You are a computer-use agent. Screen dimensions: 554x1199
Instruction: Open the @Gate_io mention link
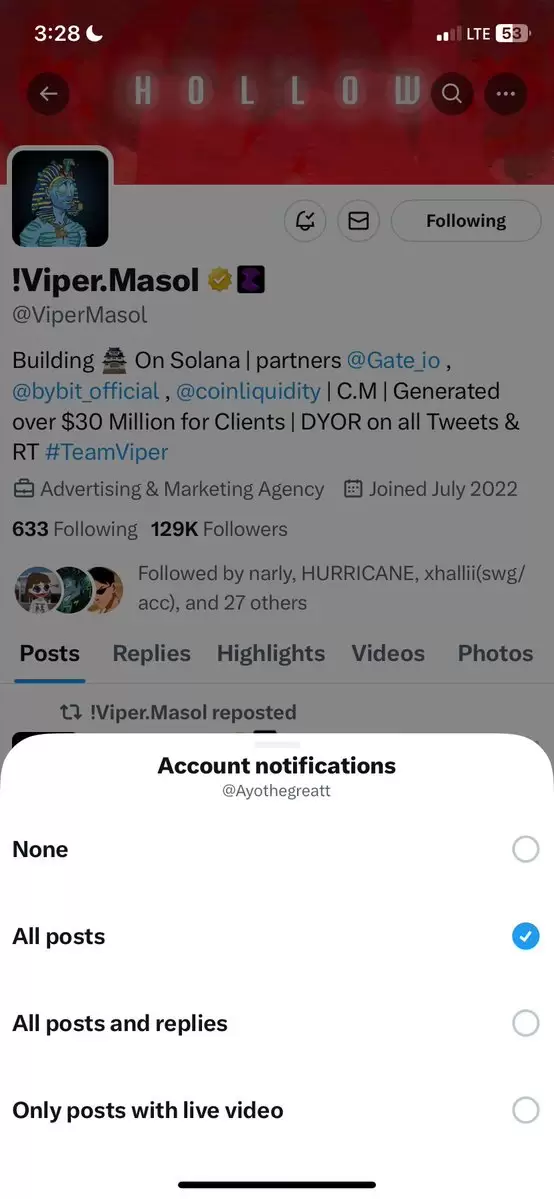click(394, 359)
